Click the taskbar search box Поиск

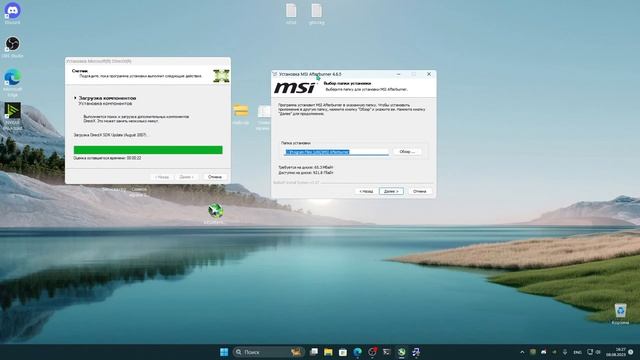(x=268, y=352)
